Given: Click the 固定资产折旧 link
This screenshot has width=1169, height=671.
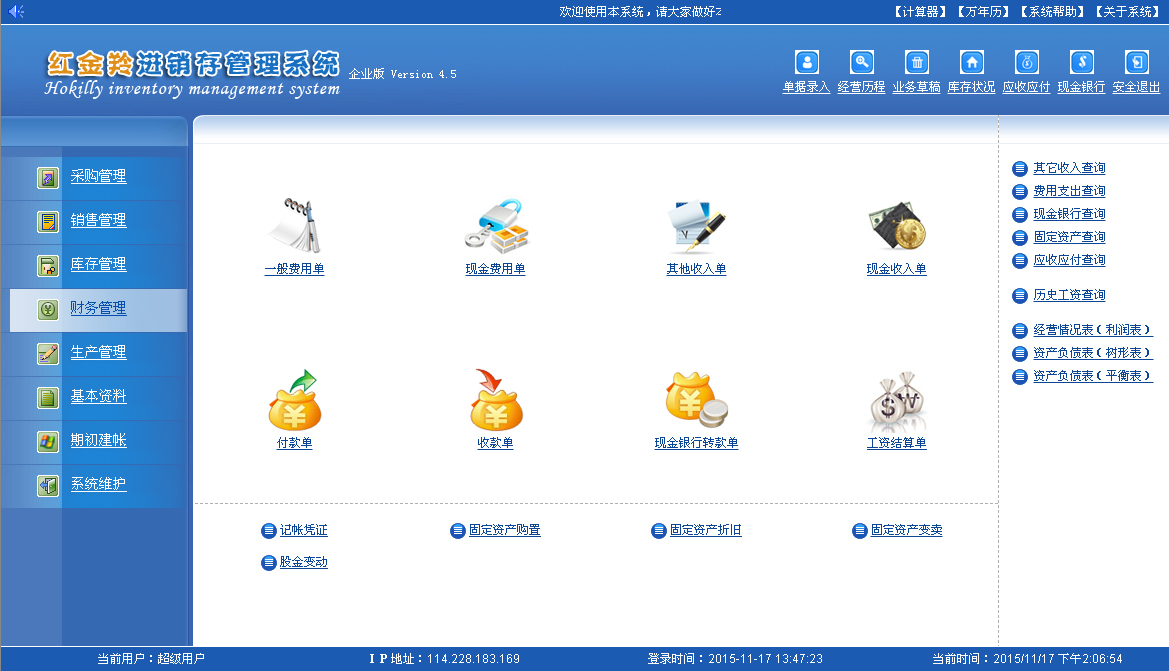Looking at the screenshot, I should click(x=705, y=531).
